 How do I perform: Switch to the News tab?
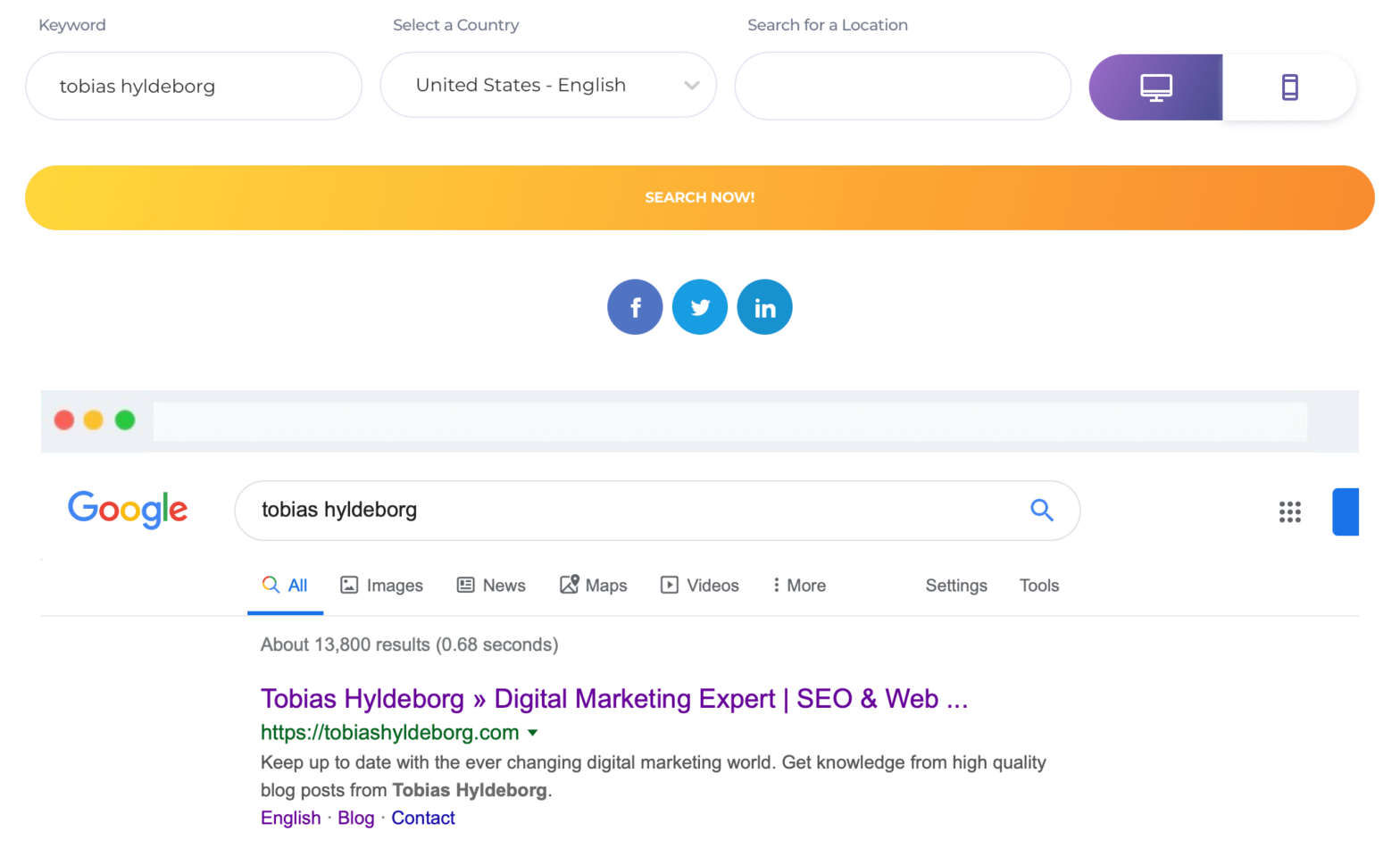[x=491, y=586]
